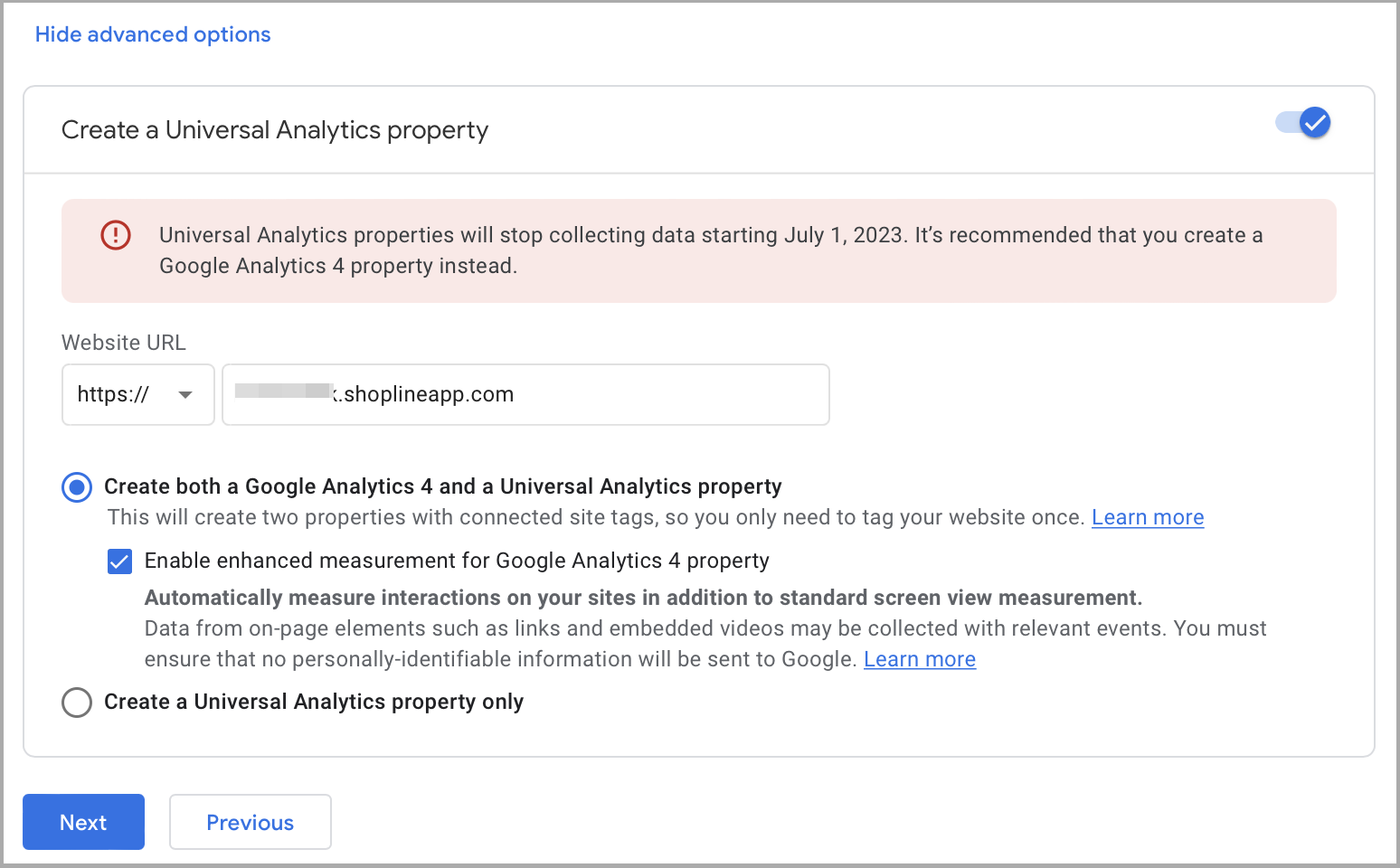The width and height of the screenshot is (1400, 868).
Task: Click the Next button
Action: [x=83, y=822]
